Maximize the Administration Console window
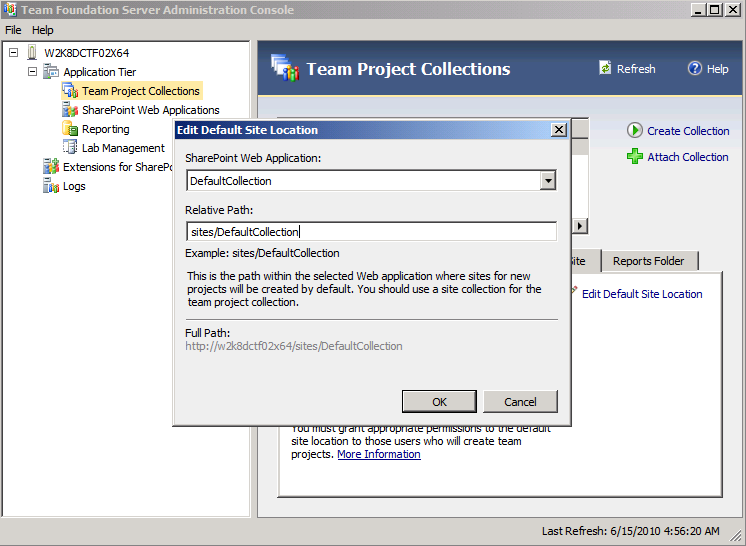746x546 pixels. click(x=715, y=9)
